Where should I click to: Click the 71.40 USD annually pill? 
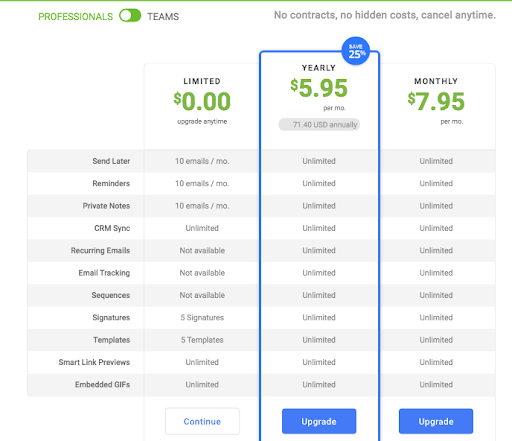pyautogui.click(x=319, y=125)
